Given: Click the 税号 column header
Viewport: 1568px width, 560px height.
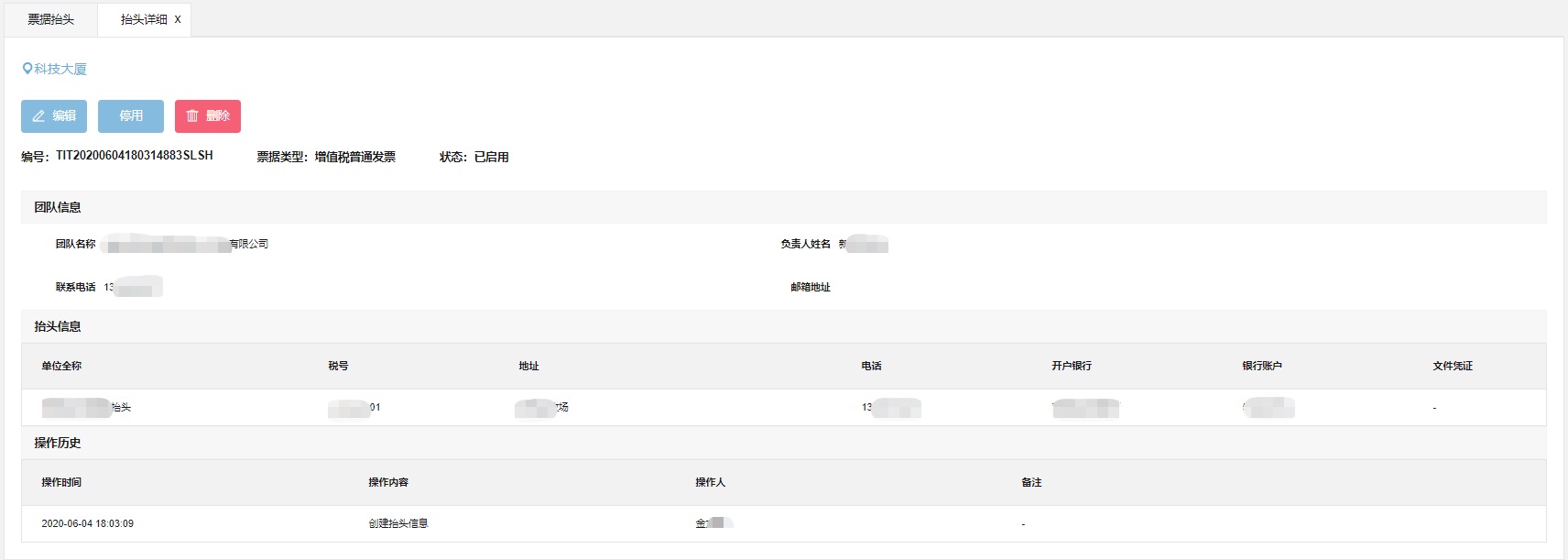Looking at the screenshot, I should 338,366.
